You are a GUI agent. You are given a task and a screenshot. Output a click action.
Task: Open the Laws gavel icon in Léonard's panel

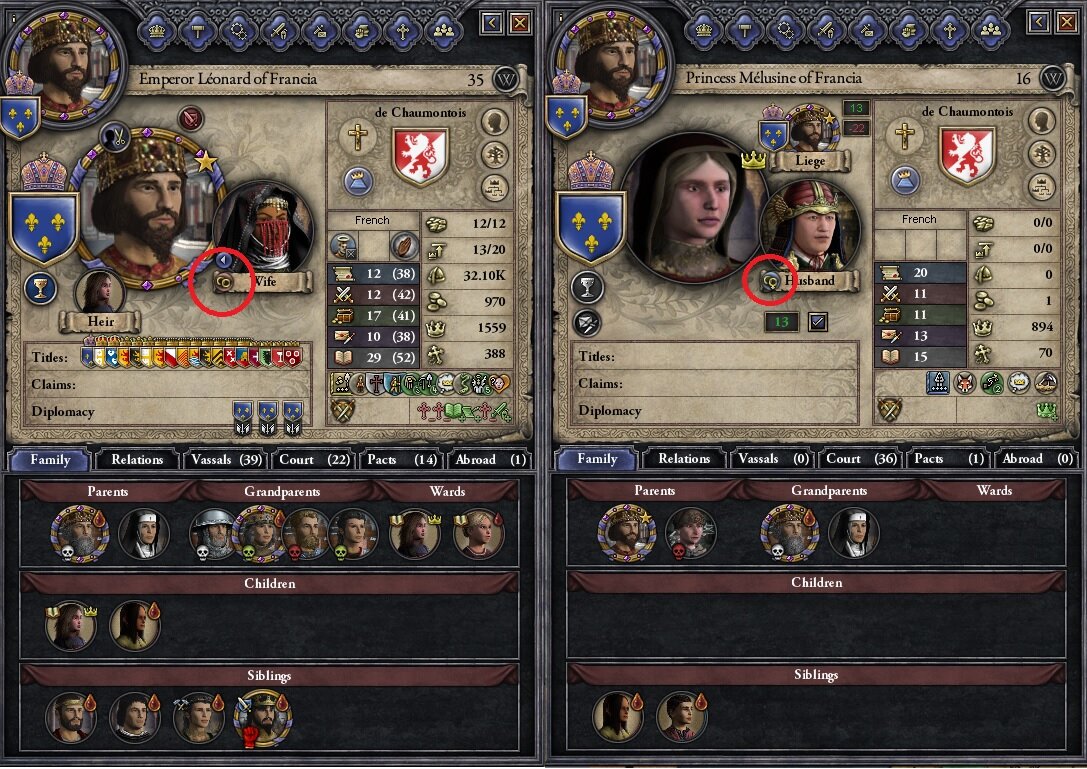click(198, 31)
